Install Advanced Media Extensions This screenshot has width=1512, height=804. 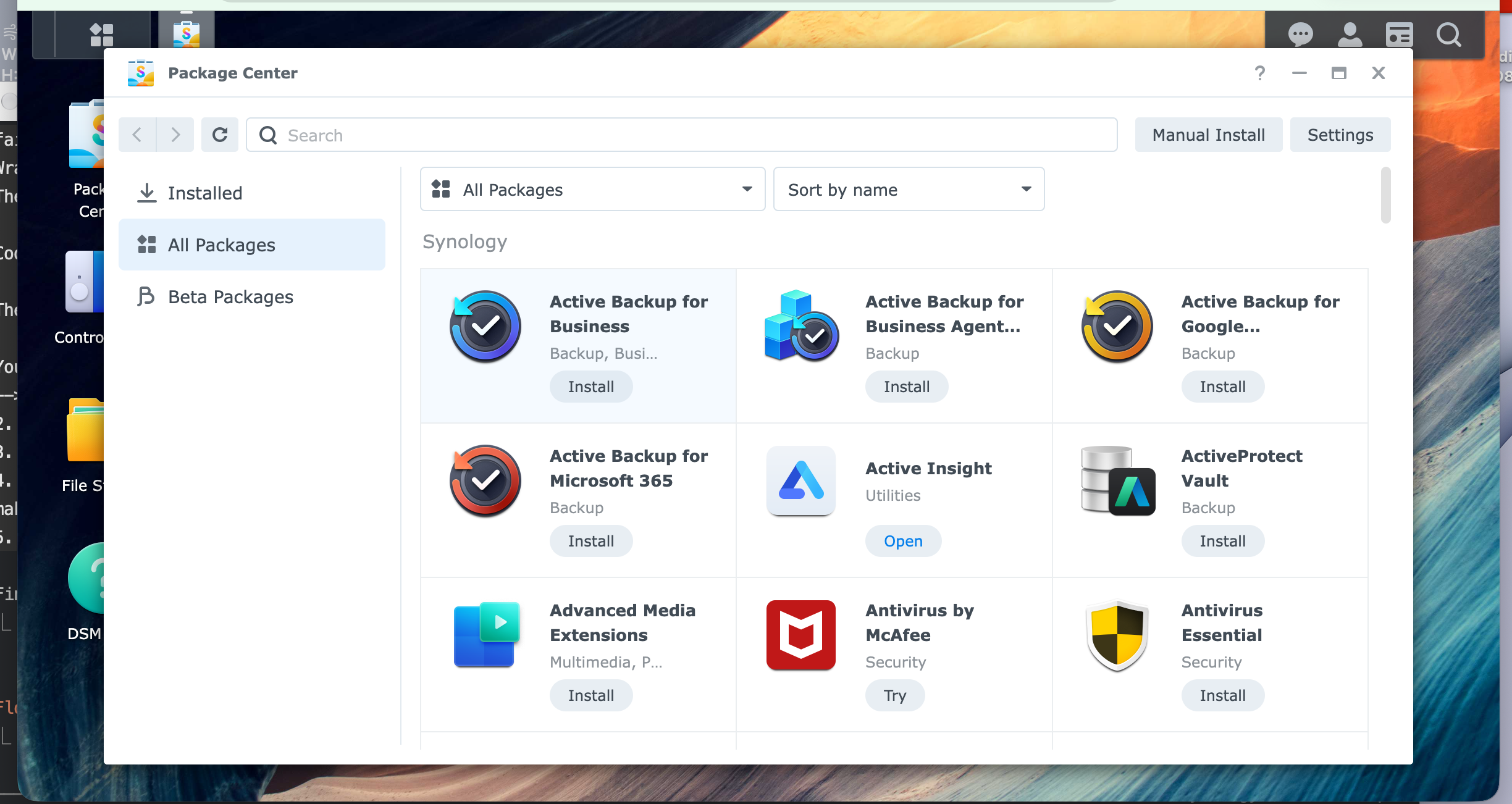pos(591,695)
